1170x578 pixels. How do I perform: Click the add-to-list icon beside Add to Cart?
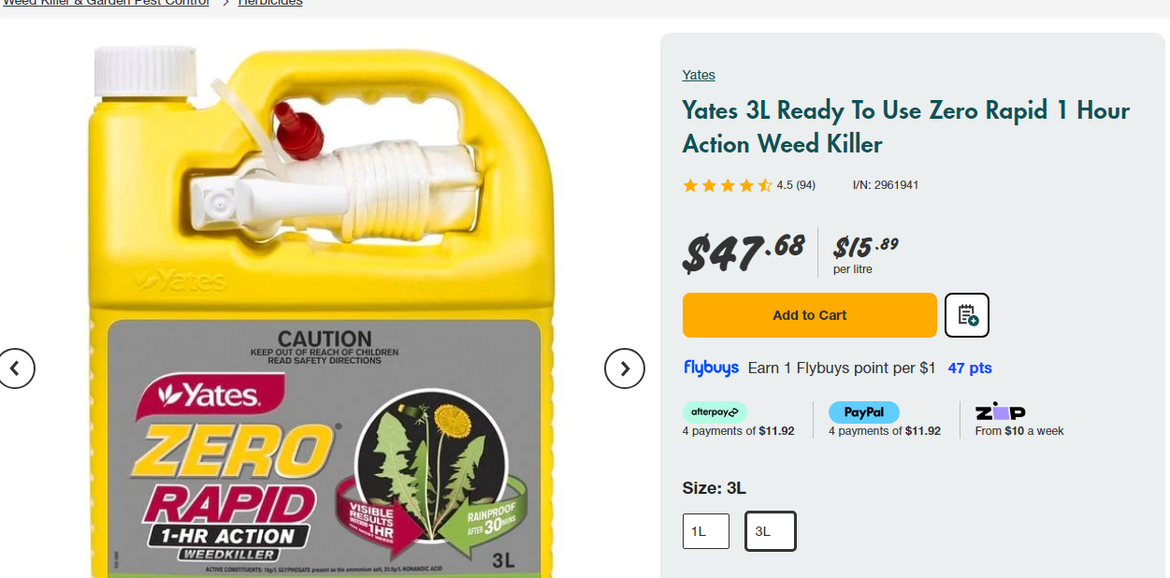[x=967, y=315]
